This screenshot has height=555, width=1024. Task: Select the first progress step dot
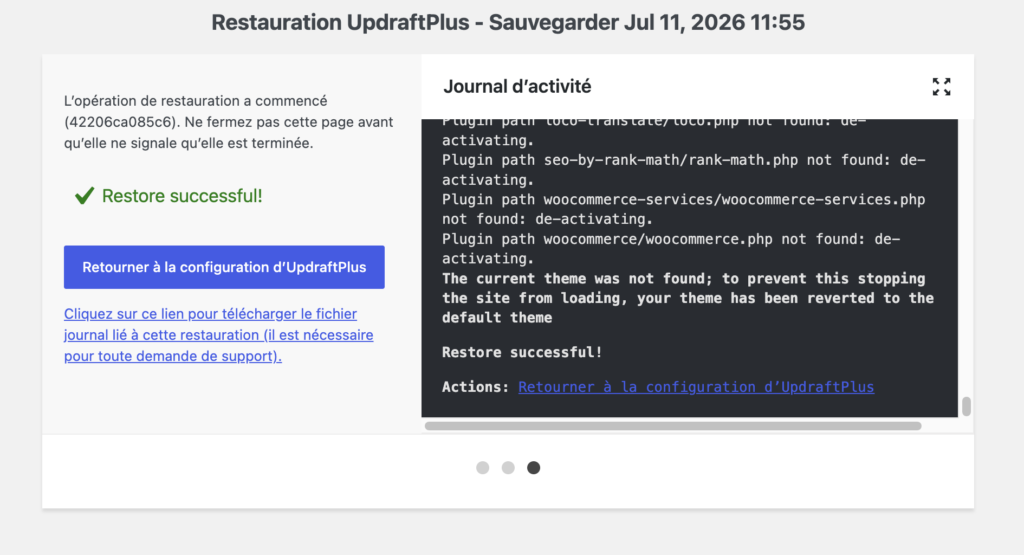click(483, 468)
